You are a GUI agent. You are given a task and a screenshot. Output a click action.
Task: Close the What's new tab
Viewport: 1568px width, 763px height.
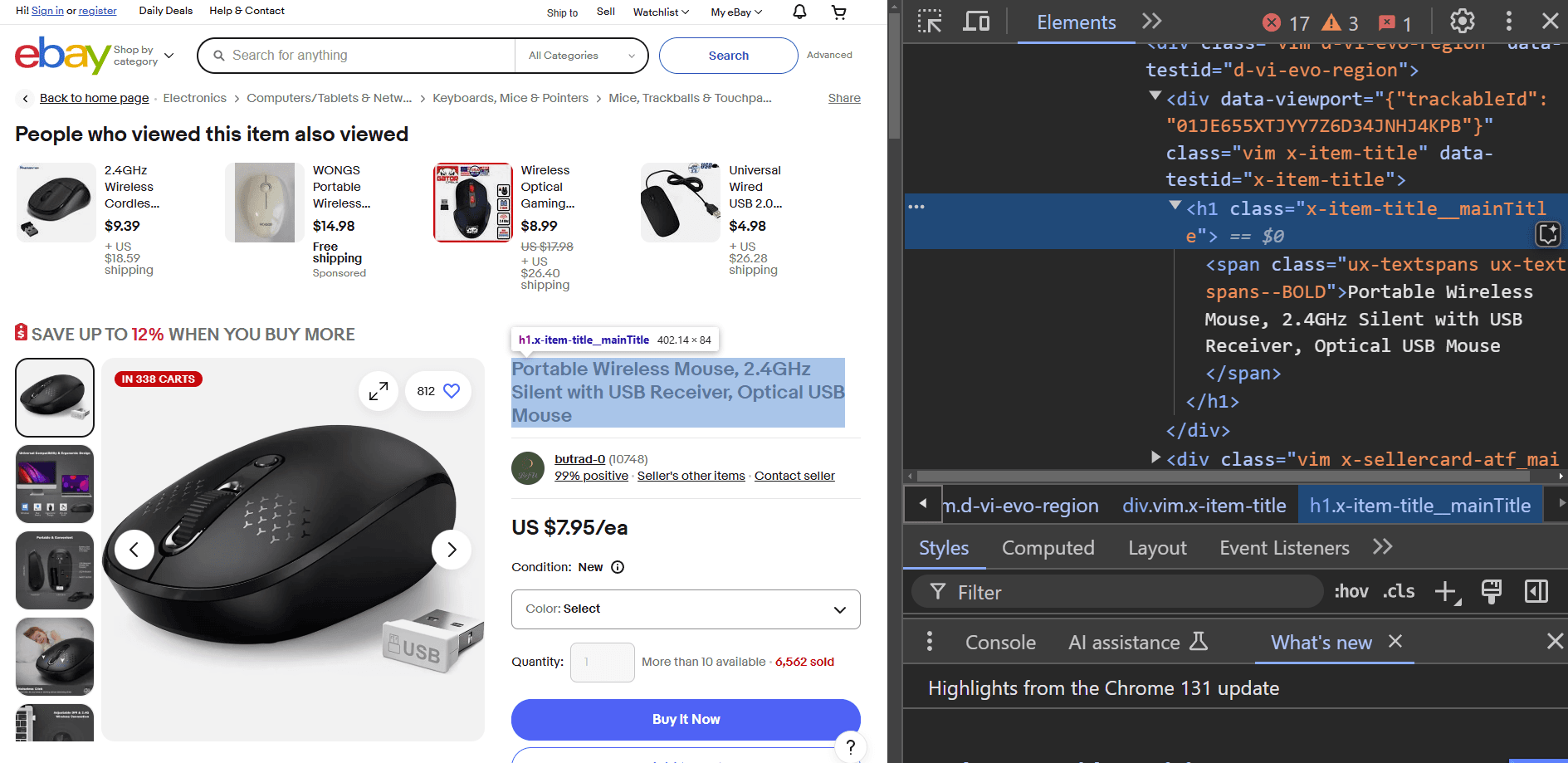1395,641
